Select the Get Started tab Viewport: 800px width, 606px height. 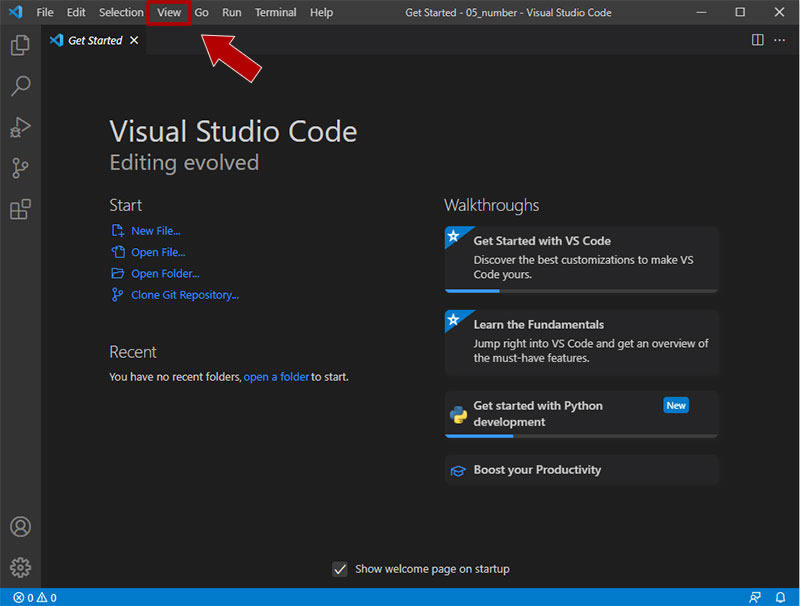click(94, 40)
